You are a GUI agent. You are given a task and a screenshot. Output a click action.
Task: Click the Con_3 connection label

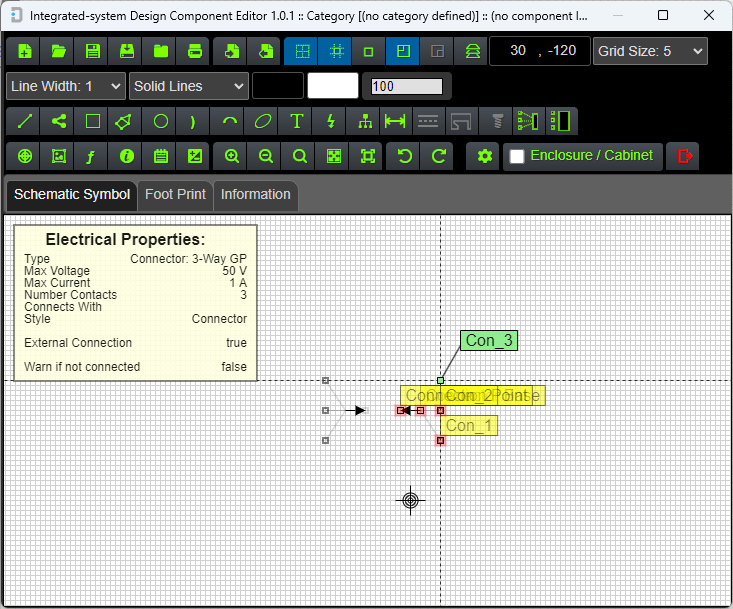coord(489,340)
